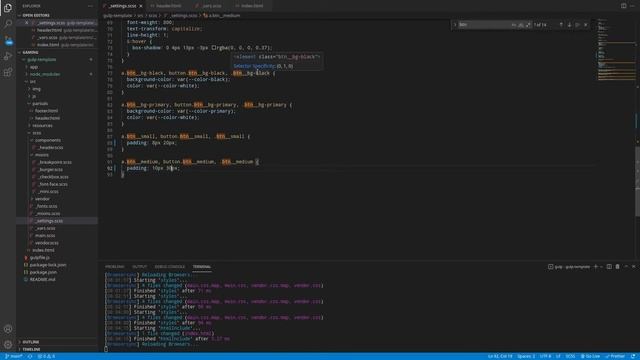Screen dimensions: 640x360
Task: Open the Source Control view
Action: click(x=8, y=40)
